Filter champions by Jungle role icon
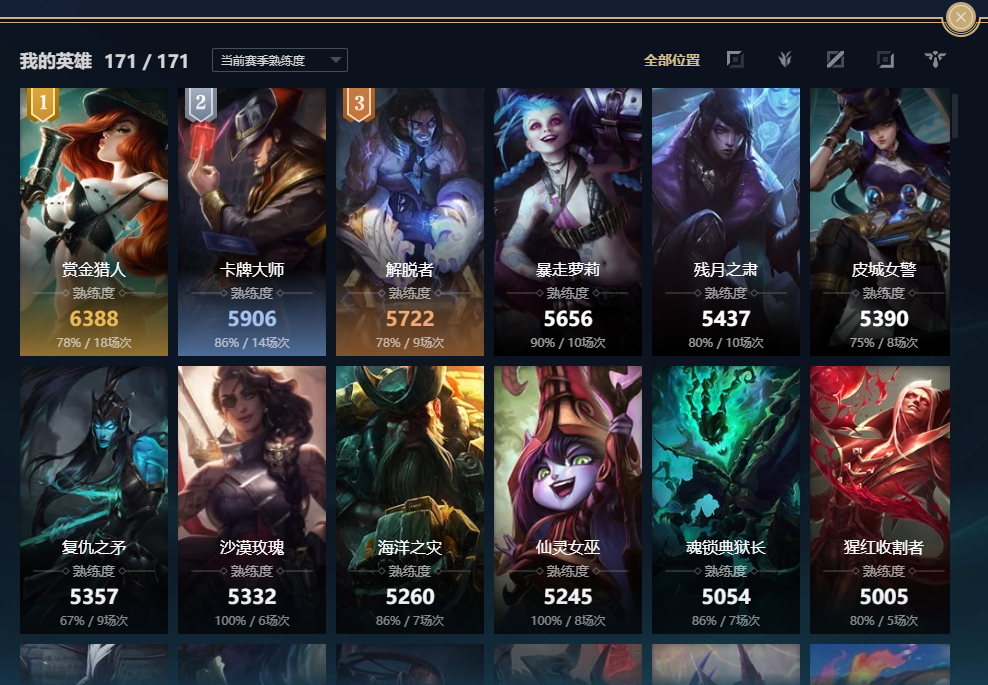The image size is (988, 685). [x=784, y=59]
